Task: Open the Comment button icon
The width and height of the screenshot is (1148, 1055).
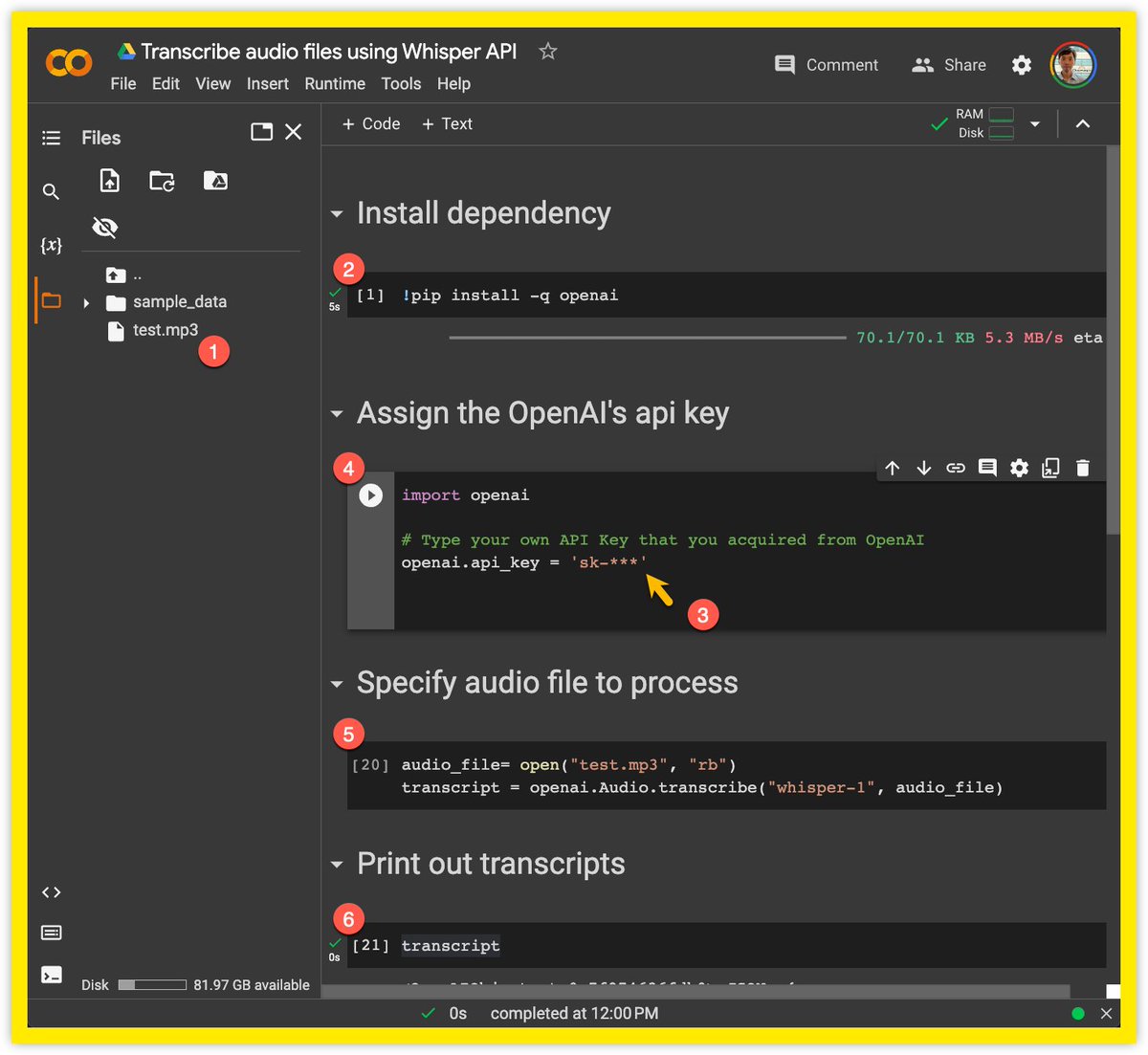Action: coord(784,64)
